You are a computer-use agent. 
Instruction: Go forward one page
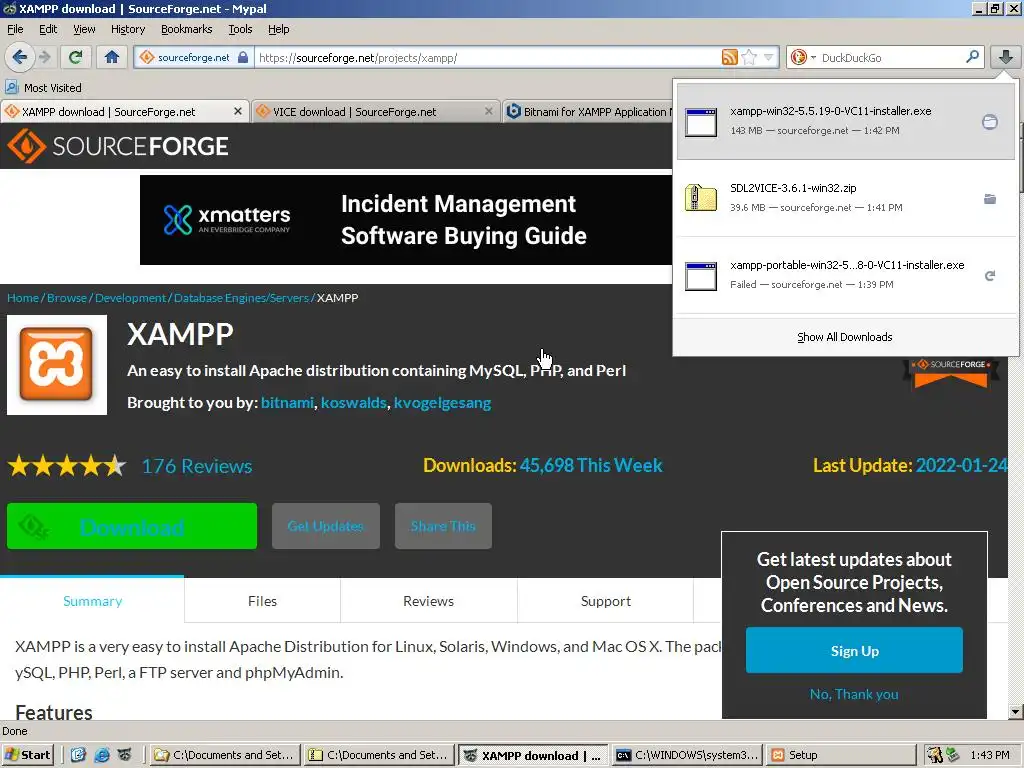click(x=44, y=57)
